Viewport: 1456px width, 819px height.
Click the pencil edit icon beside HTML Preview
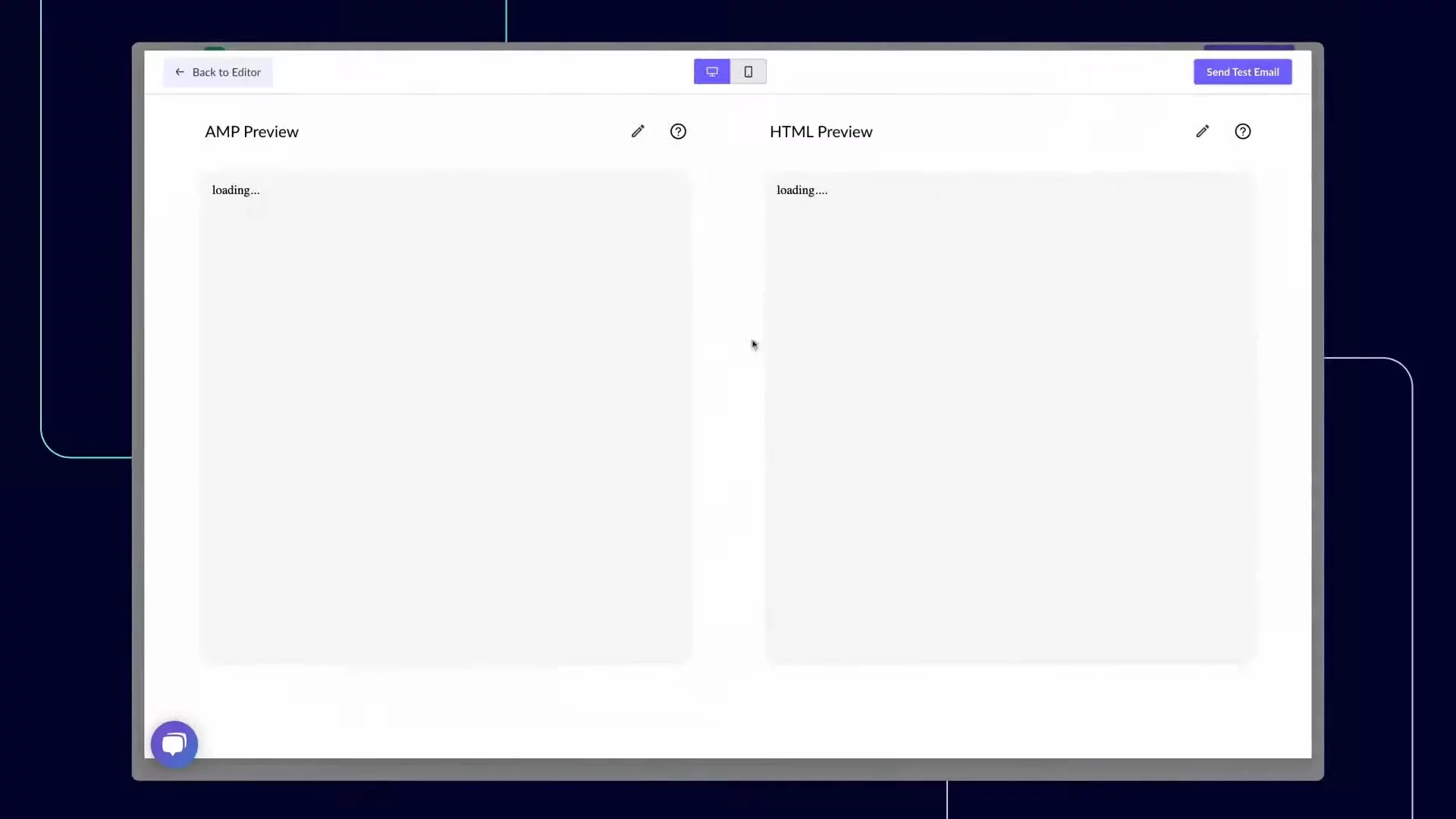[1202, 131]
